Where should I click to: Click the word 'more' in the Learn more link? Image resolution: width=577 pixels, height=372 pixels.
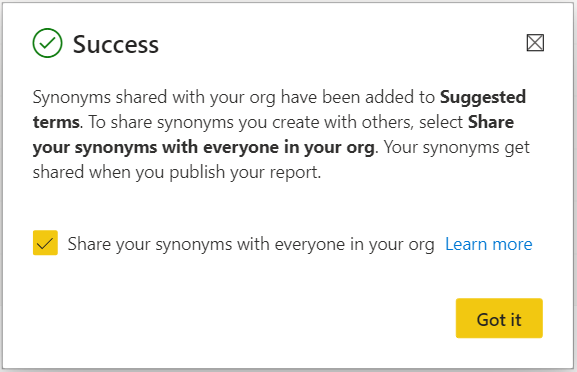pos(512,244)
